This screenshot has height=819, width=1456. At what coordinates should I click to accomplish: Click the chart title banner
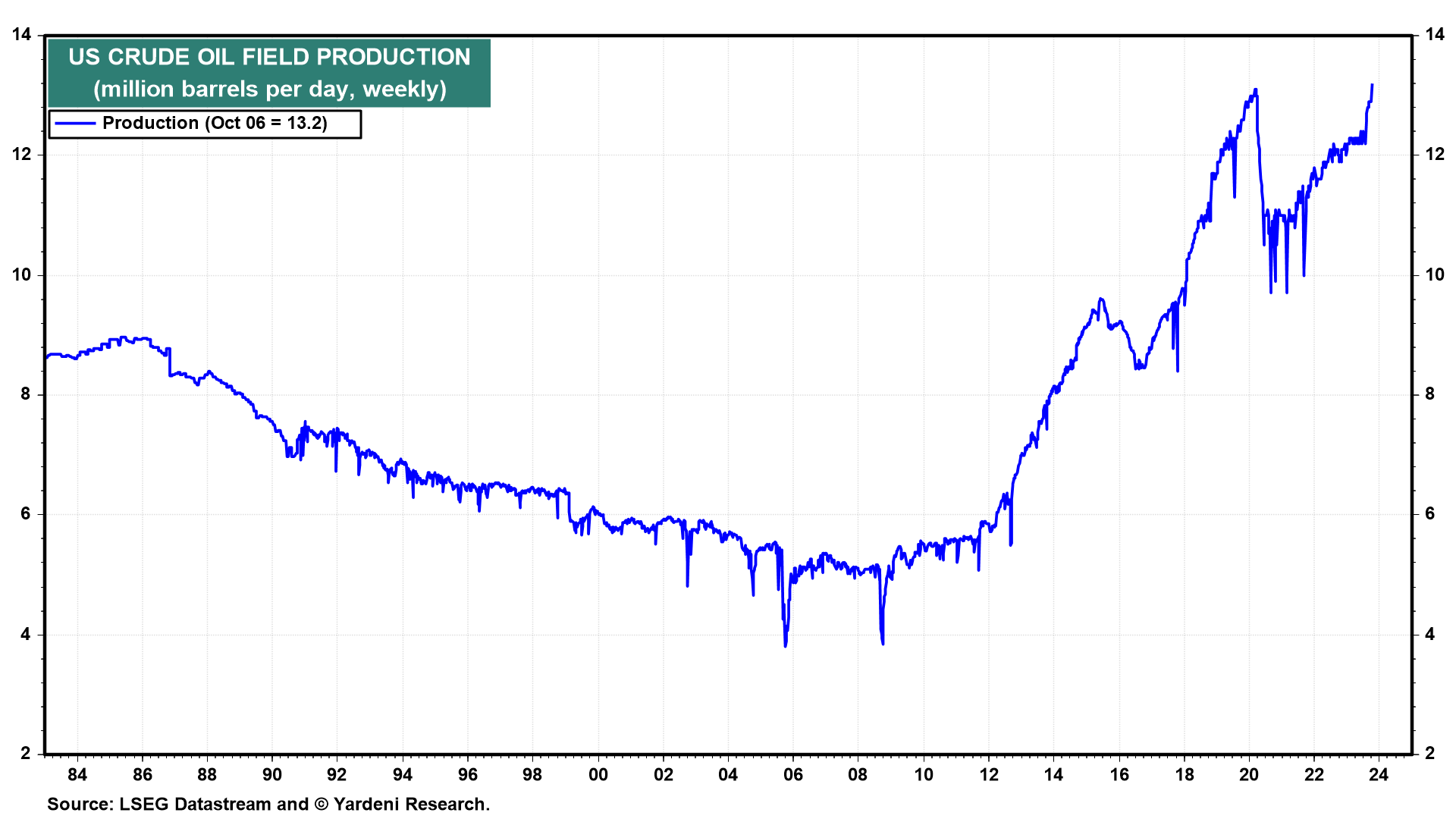click(x=269, y=58)
